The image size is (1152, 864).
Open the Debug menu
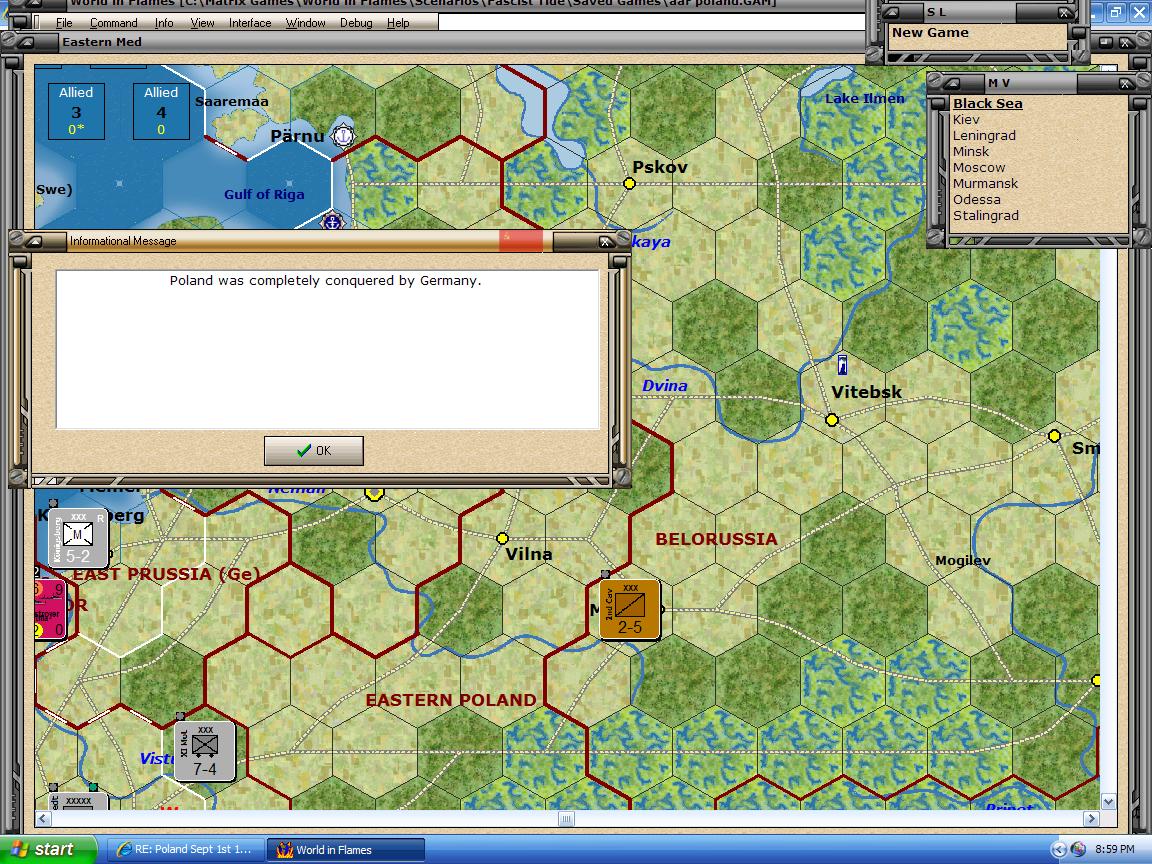[356, 23]
